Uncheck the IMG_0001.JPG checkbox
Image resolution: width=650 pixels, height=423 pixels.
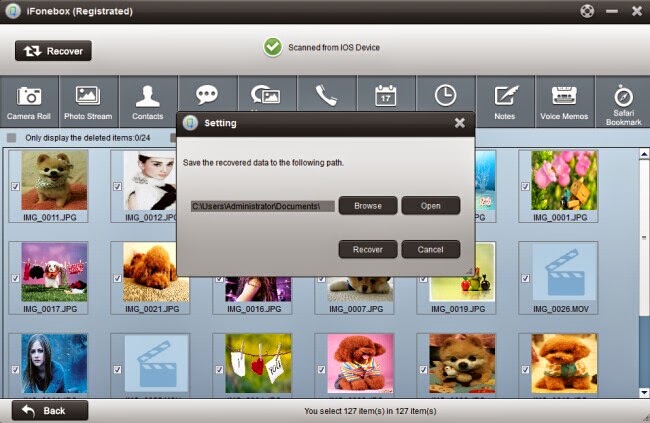[x=525, y=187]
